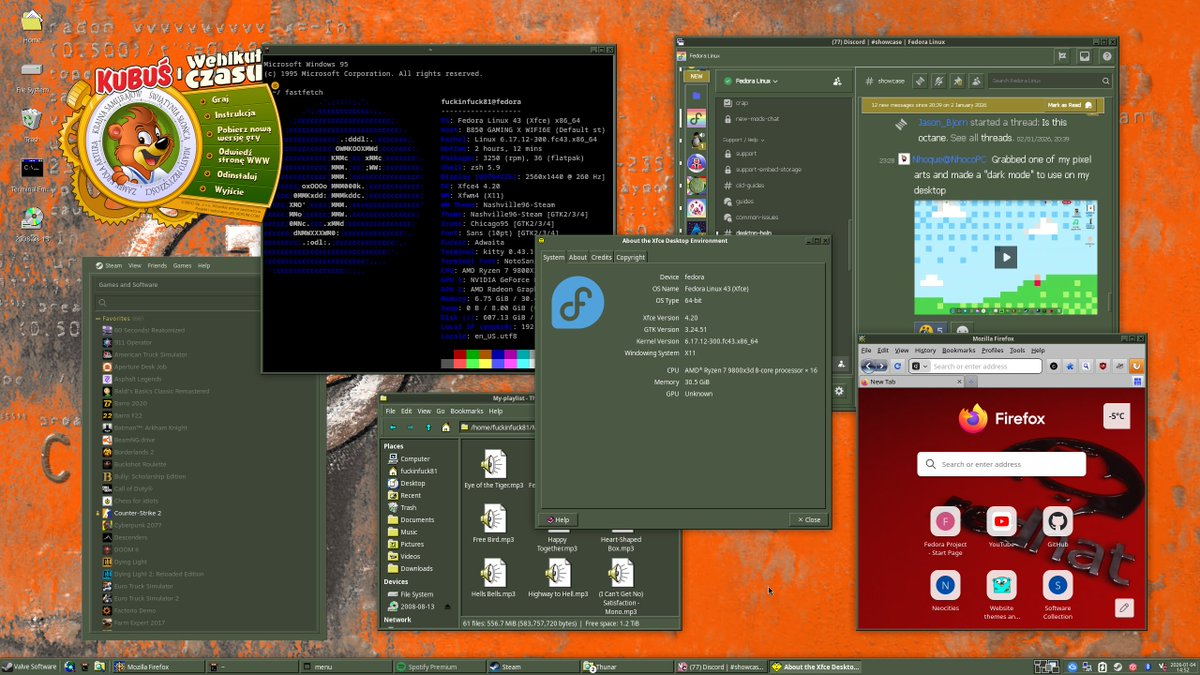Open pinned messages in #showcase

957,81
